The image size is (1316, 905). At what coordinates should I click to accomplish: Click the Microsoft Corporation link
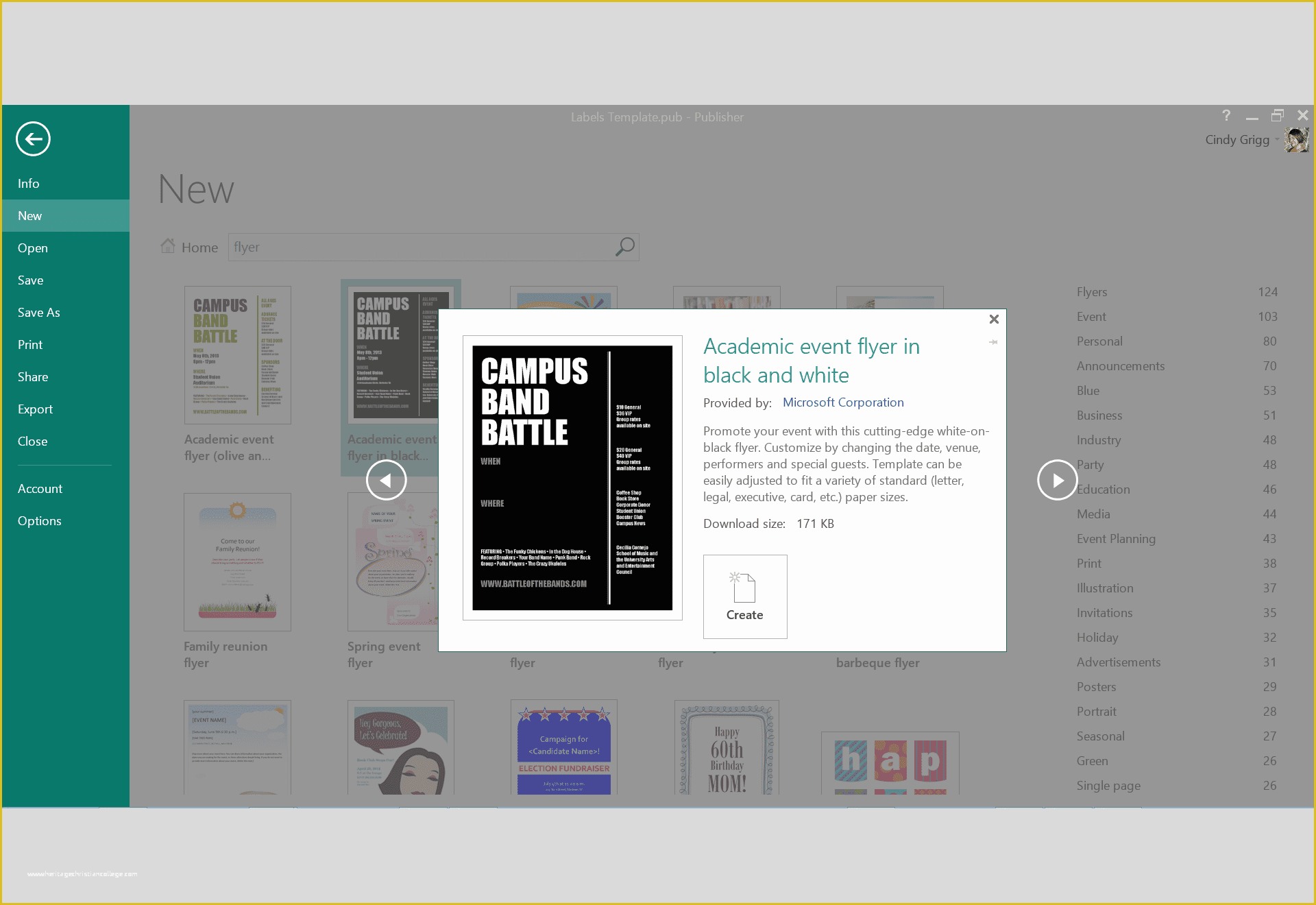[843, 402]
